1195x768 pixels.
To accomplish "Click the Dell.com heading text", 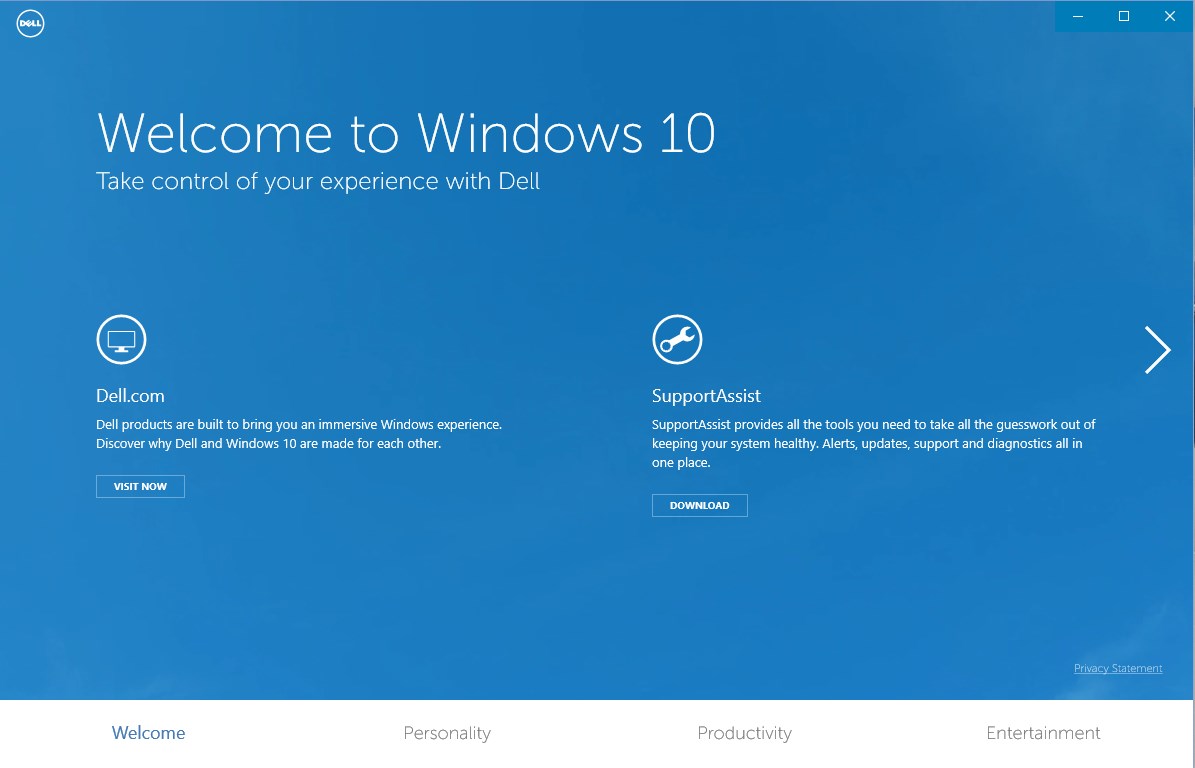I will pyautogui.click(x=130, y=395).
